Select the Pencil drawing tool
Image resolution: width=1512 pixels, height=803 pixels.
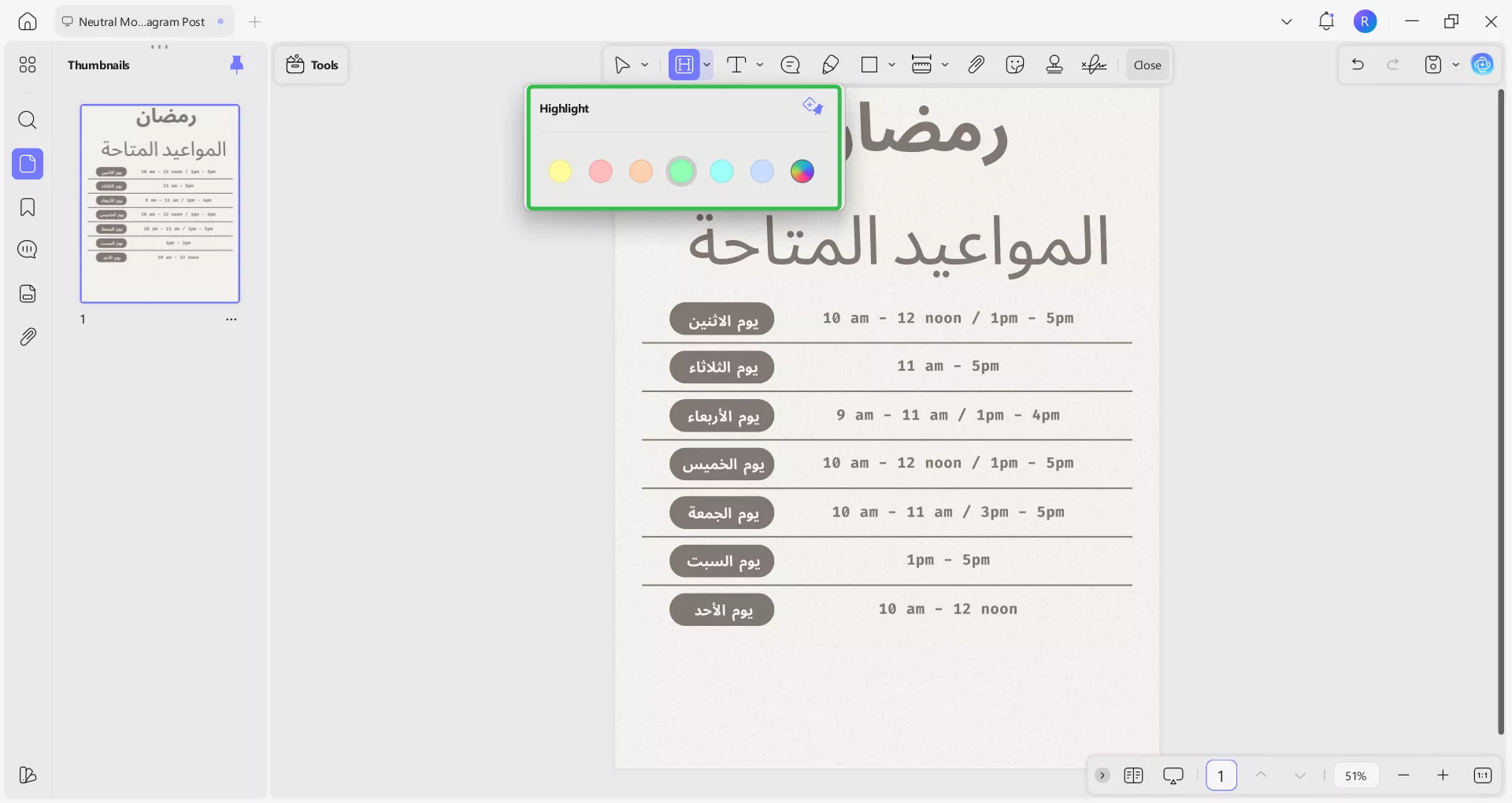coord(831,65)
